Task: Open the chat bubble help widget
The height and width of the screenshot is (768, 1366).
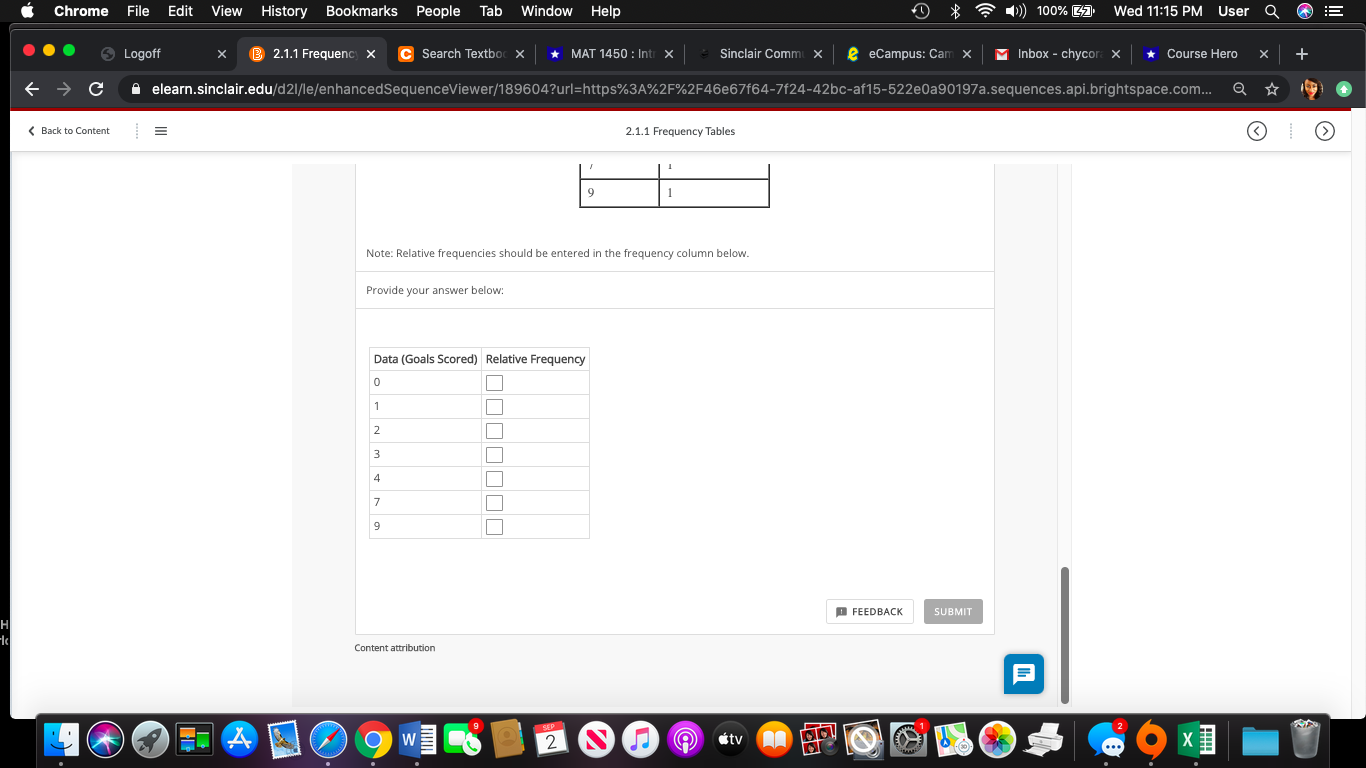Action: coord(1024,674)
